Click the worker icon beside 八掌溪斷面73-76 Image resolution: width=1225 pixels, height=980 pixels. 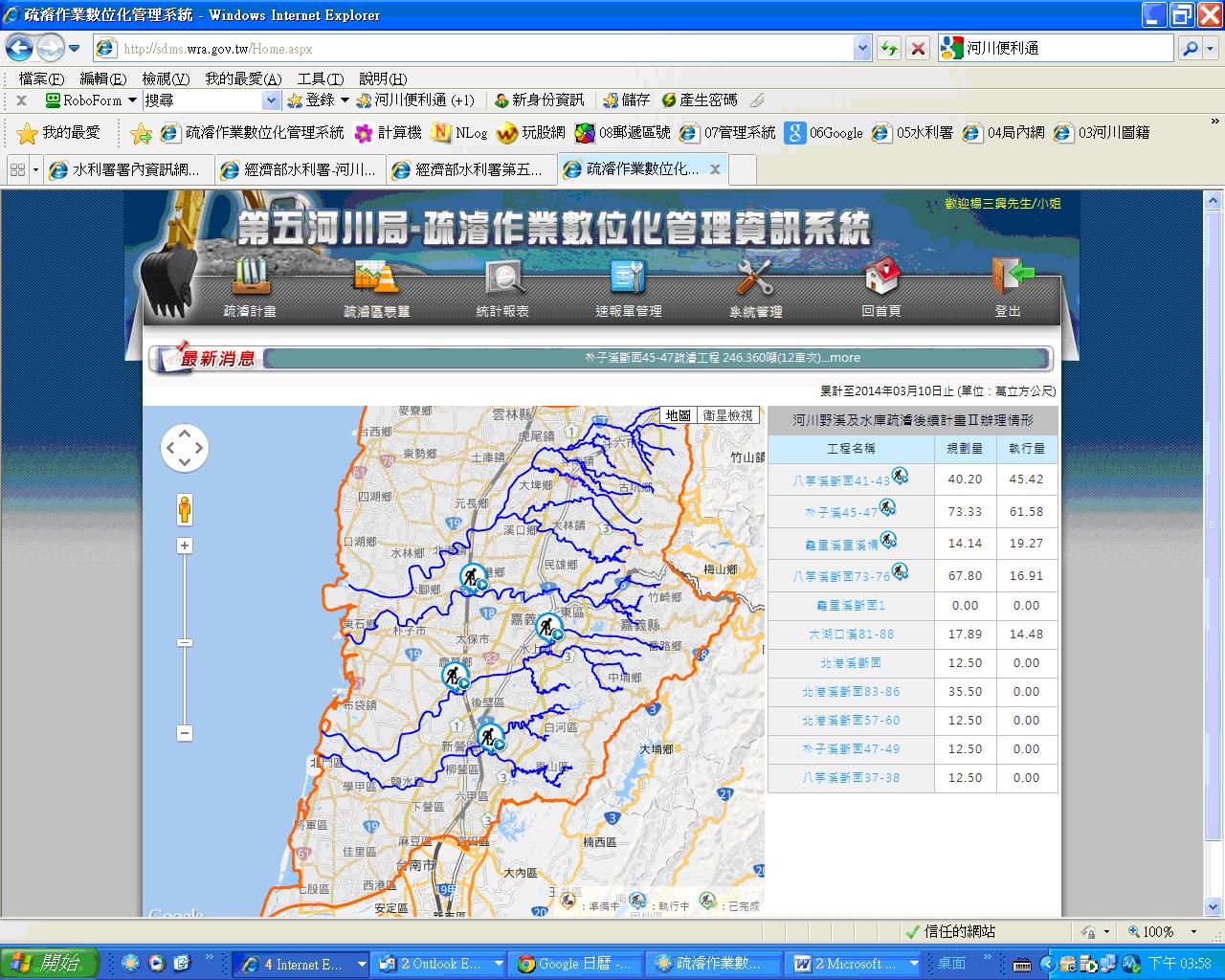900,572
